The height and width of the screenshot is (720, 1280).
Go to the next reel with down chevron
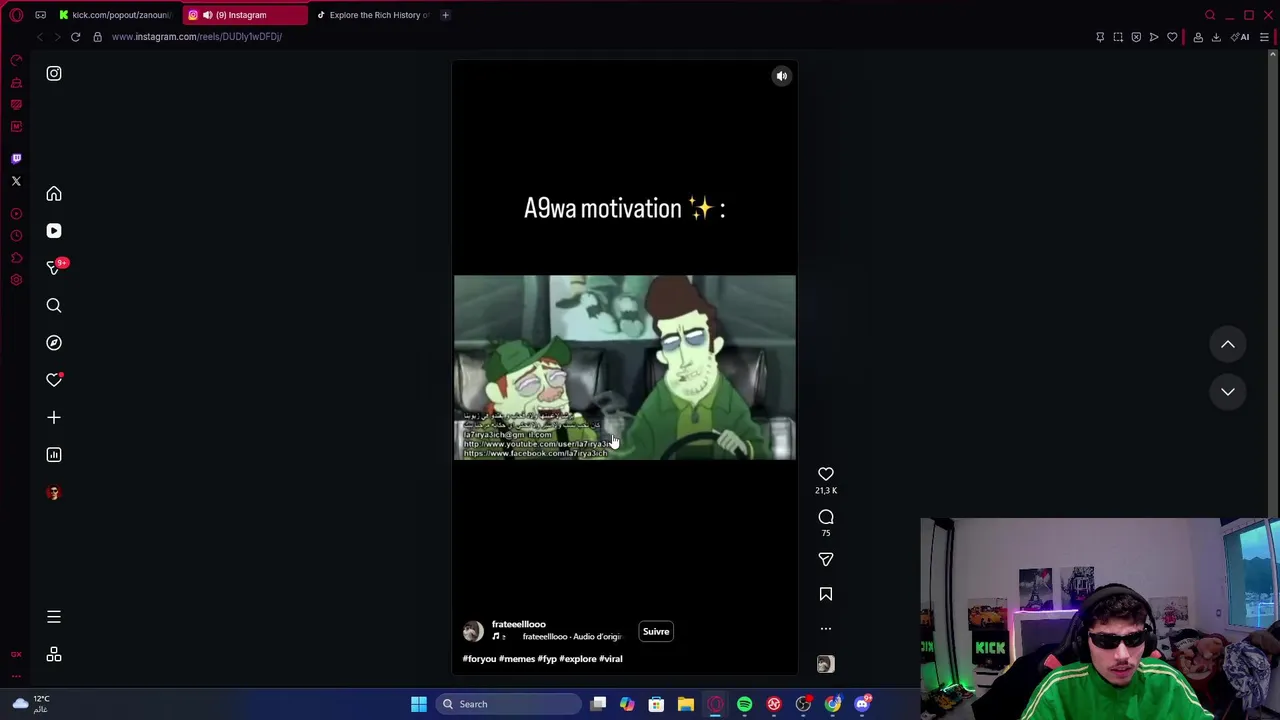[x=1228, y=392]
